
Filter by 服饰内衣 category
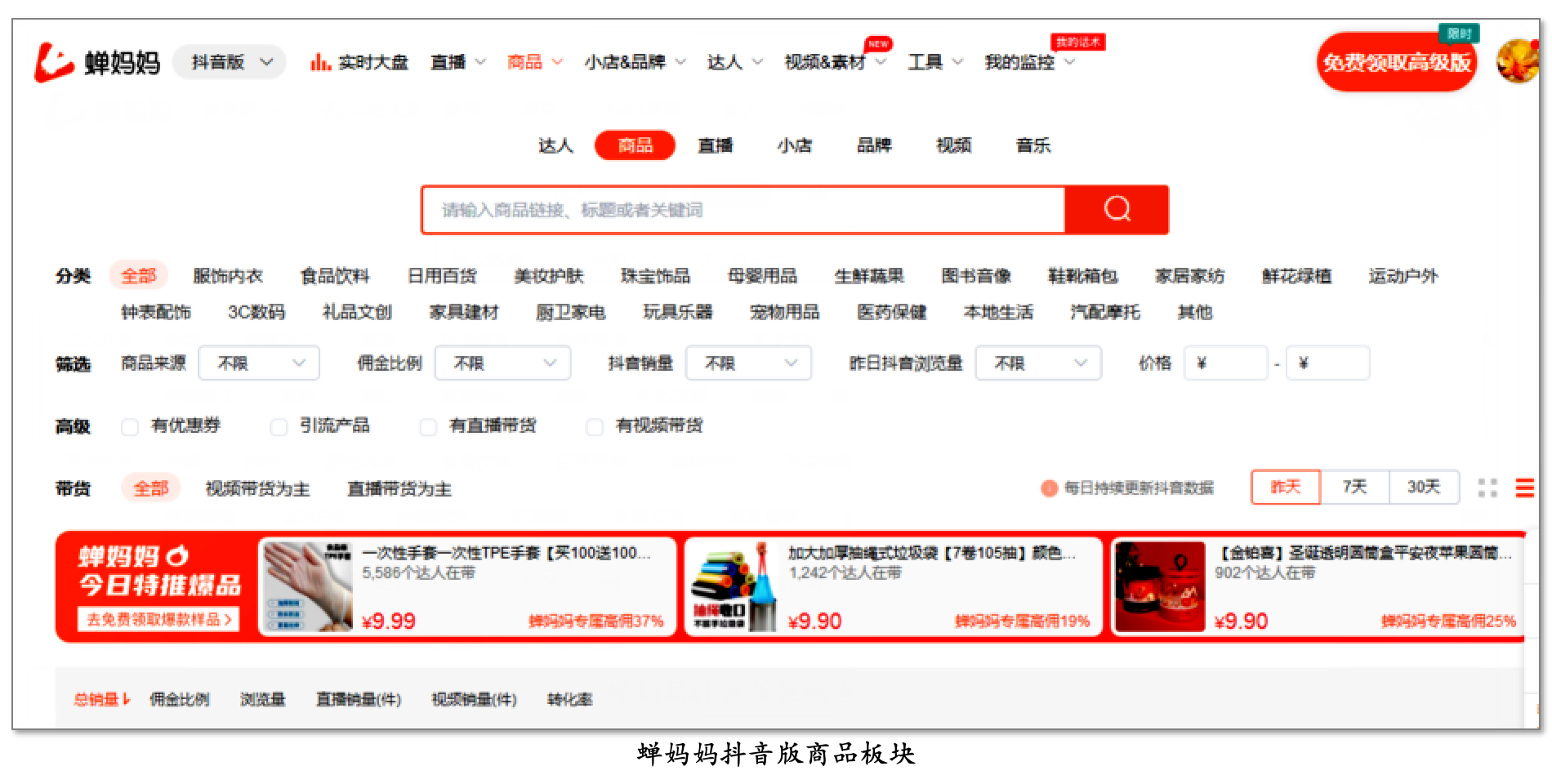tap(228, 276)
